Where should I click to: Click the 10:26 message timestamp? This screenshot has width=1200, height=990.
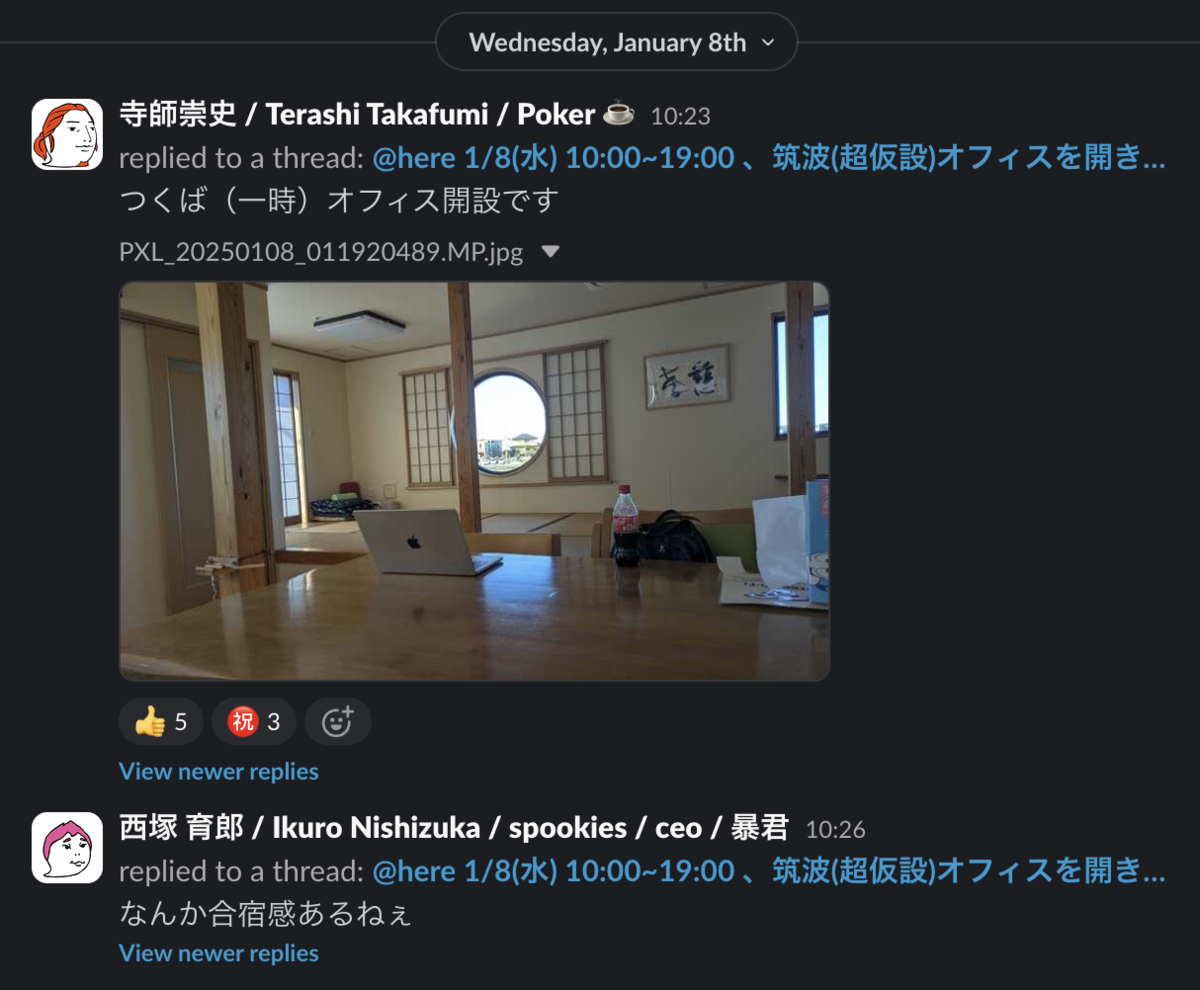click(x=835, y=830)
